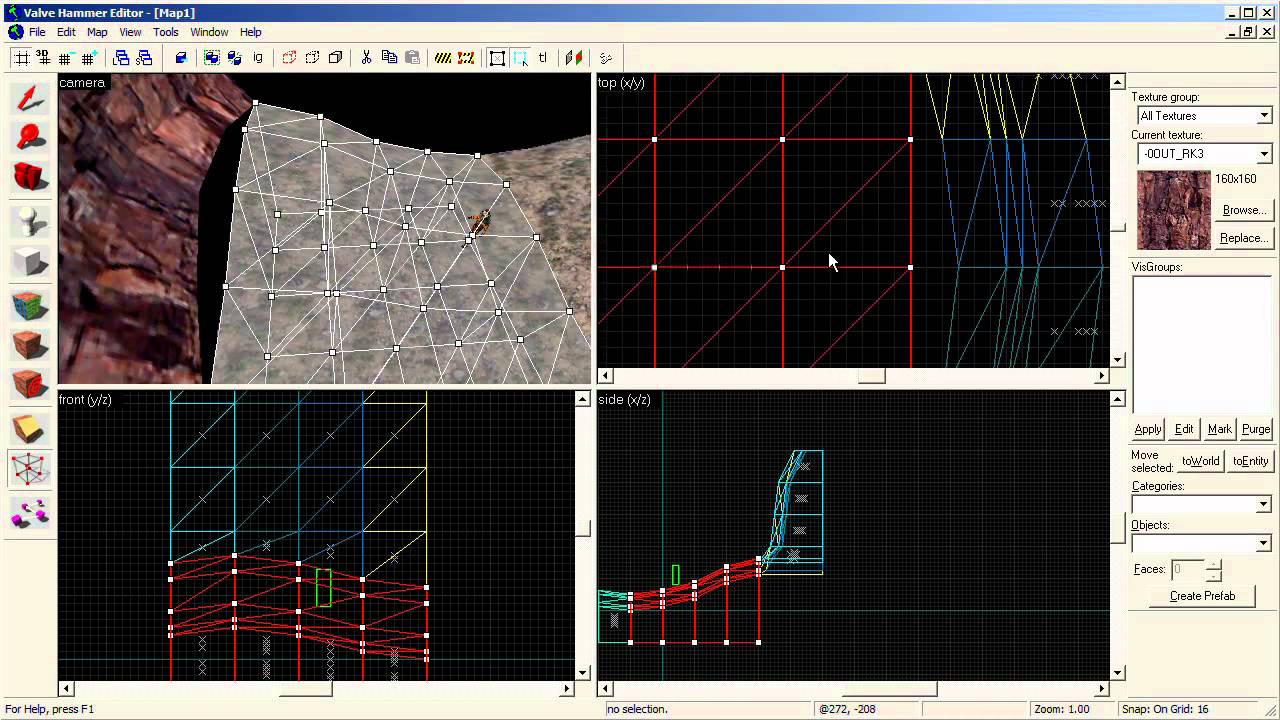This screenshot has width=1280, height=720.
Task: Save window state icon
Action: [144, 58]
